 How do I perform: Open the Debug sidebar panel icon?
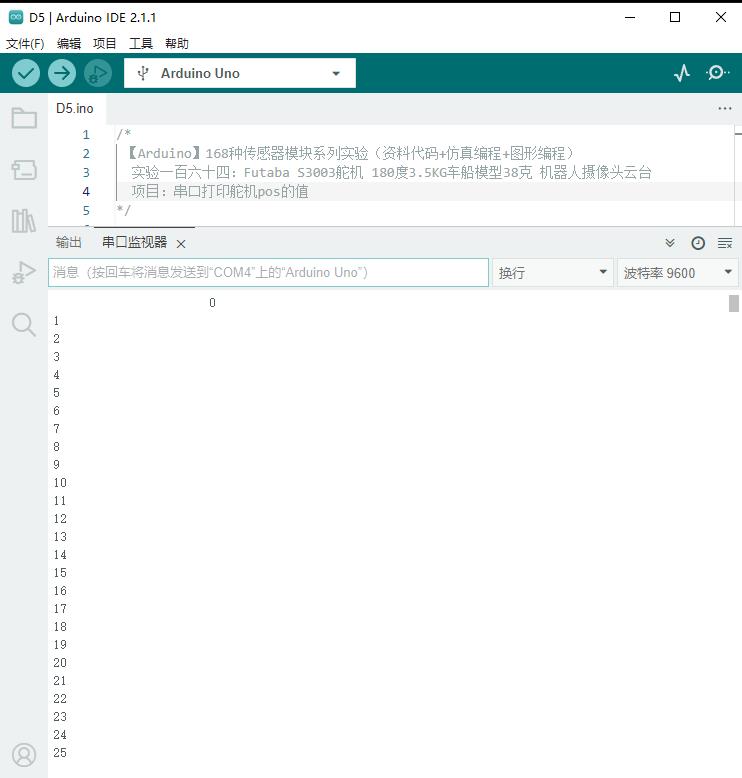coord(24,272)
